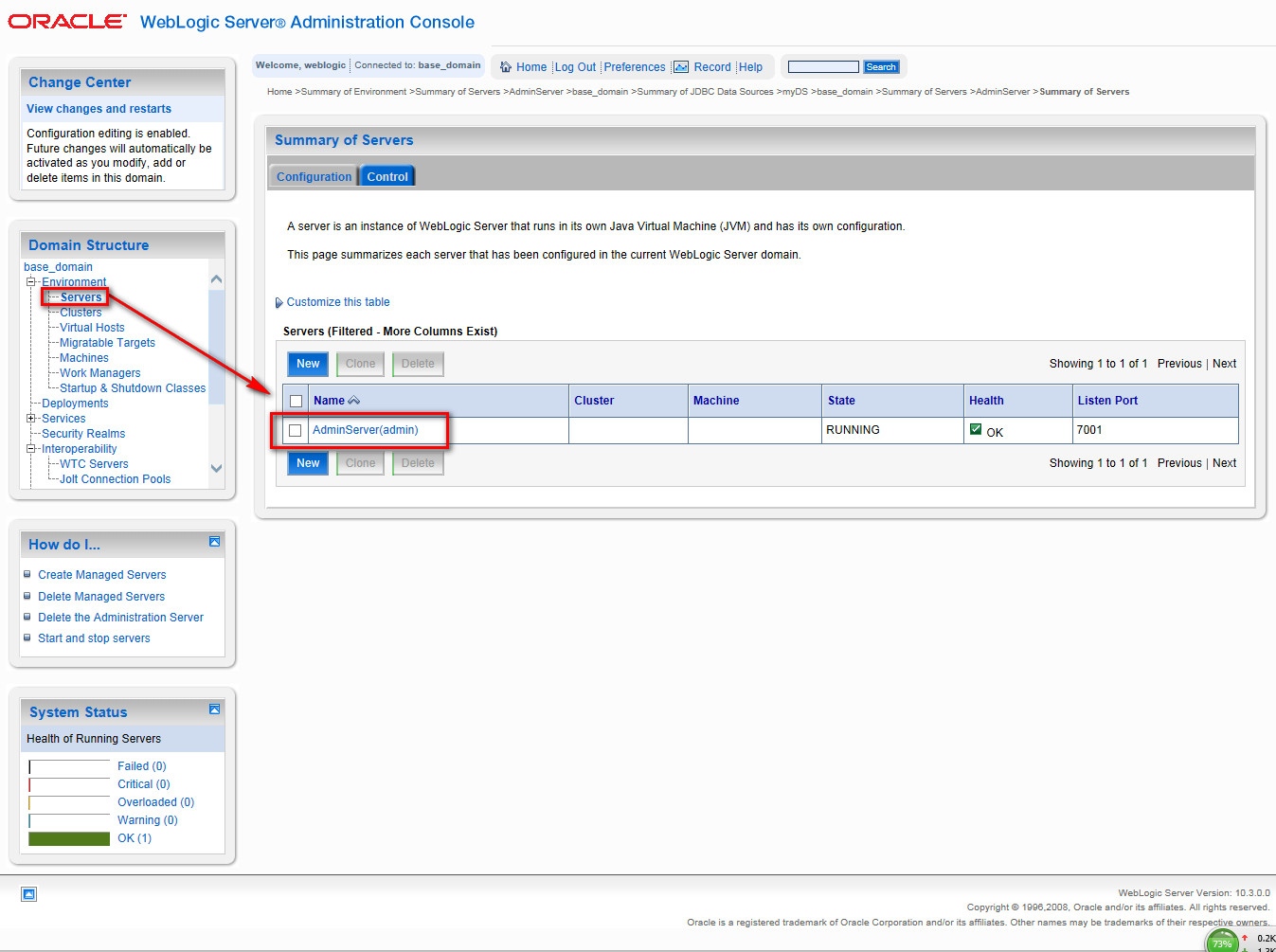1276x952 pixels.
Task: Select Jolt Connection Pools item
Action: point(116,479)
